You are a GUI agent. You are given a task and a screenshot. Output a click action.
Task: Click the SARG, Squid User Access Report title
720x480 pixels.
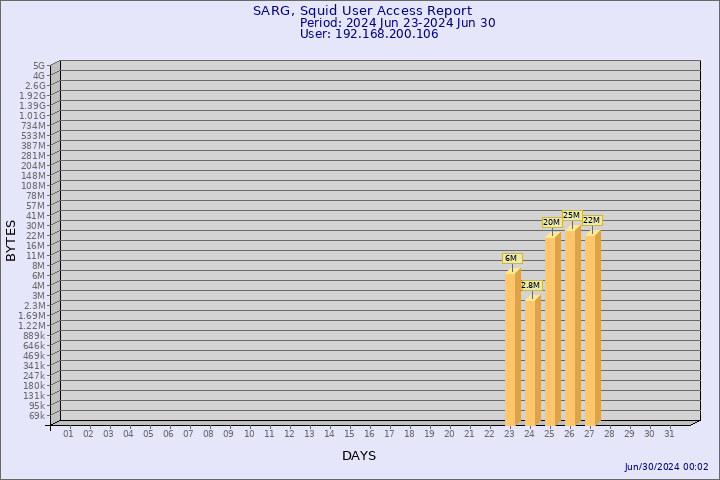click(362, 11)
